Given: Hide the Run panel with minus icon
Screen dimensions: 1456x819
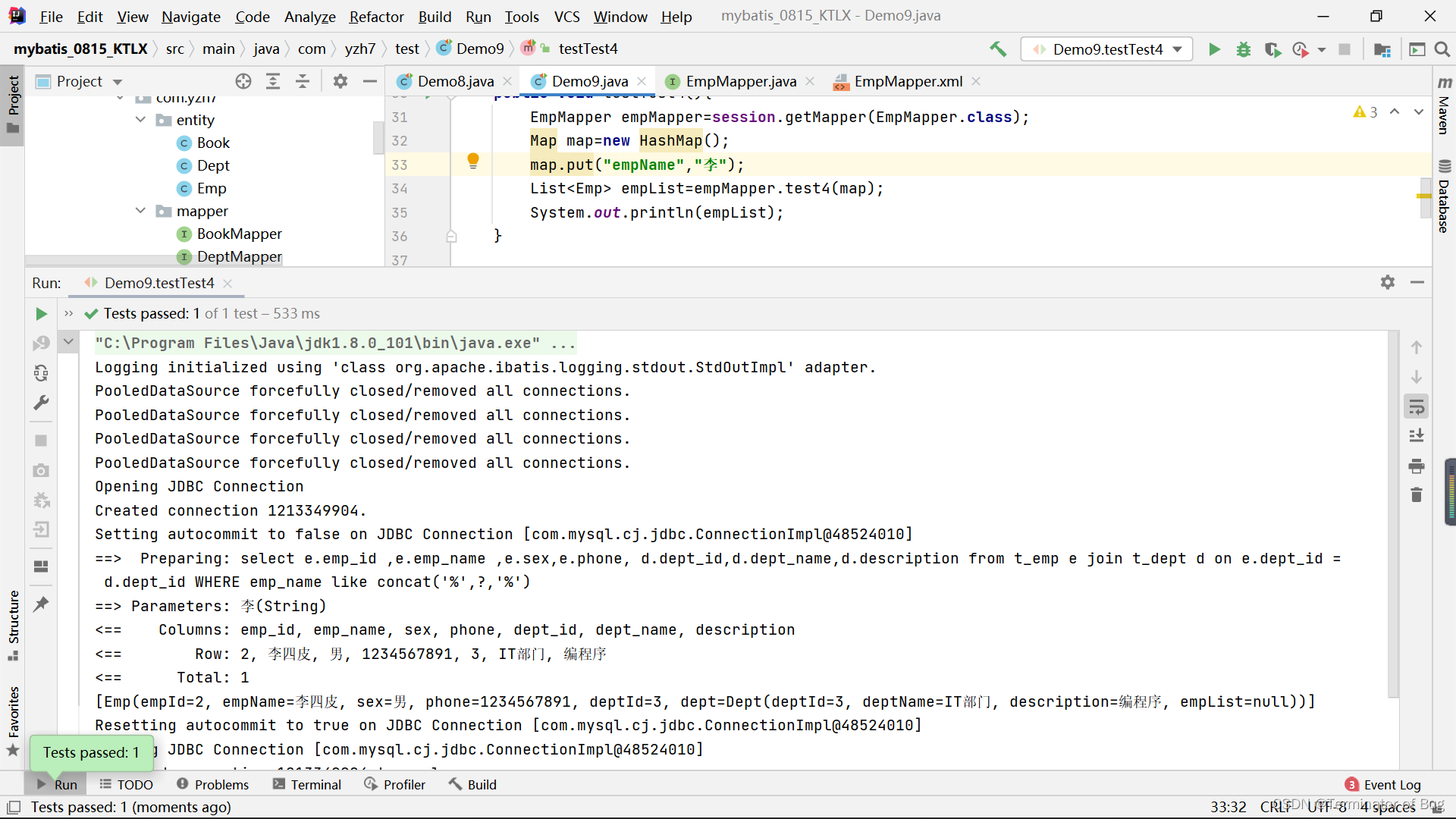Looking at the screenshot, I should coord(1417,282).
